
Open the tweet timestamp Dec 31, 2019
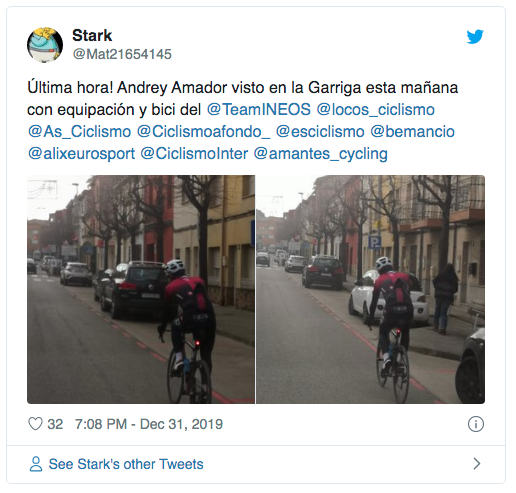149,424
